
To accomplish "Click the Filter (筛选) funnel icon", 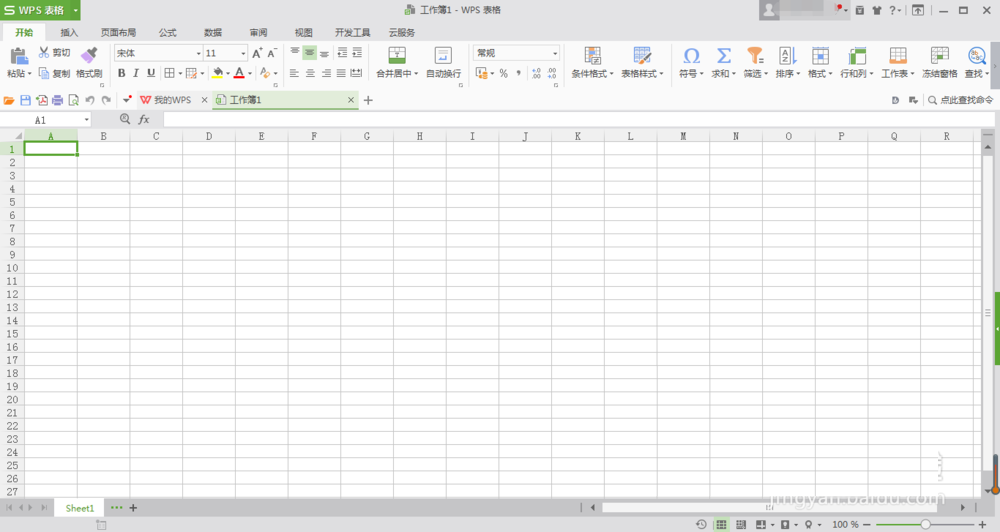I will 755,55.
